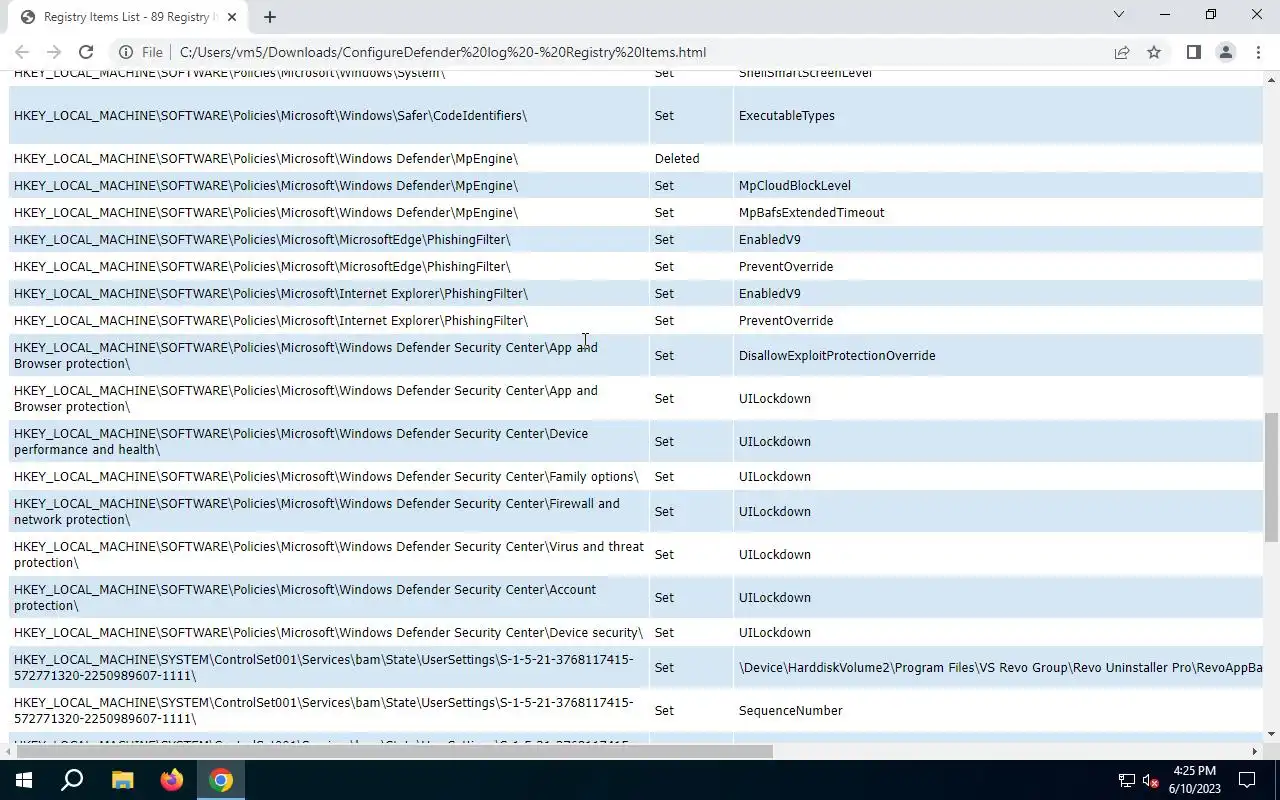Select the 'Deleted' cell of MpEngine row
The width and height of the screenshot is (1280, 800).
coord(677,158)
